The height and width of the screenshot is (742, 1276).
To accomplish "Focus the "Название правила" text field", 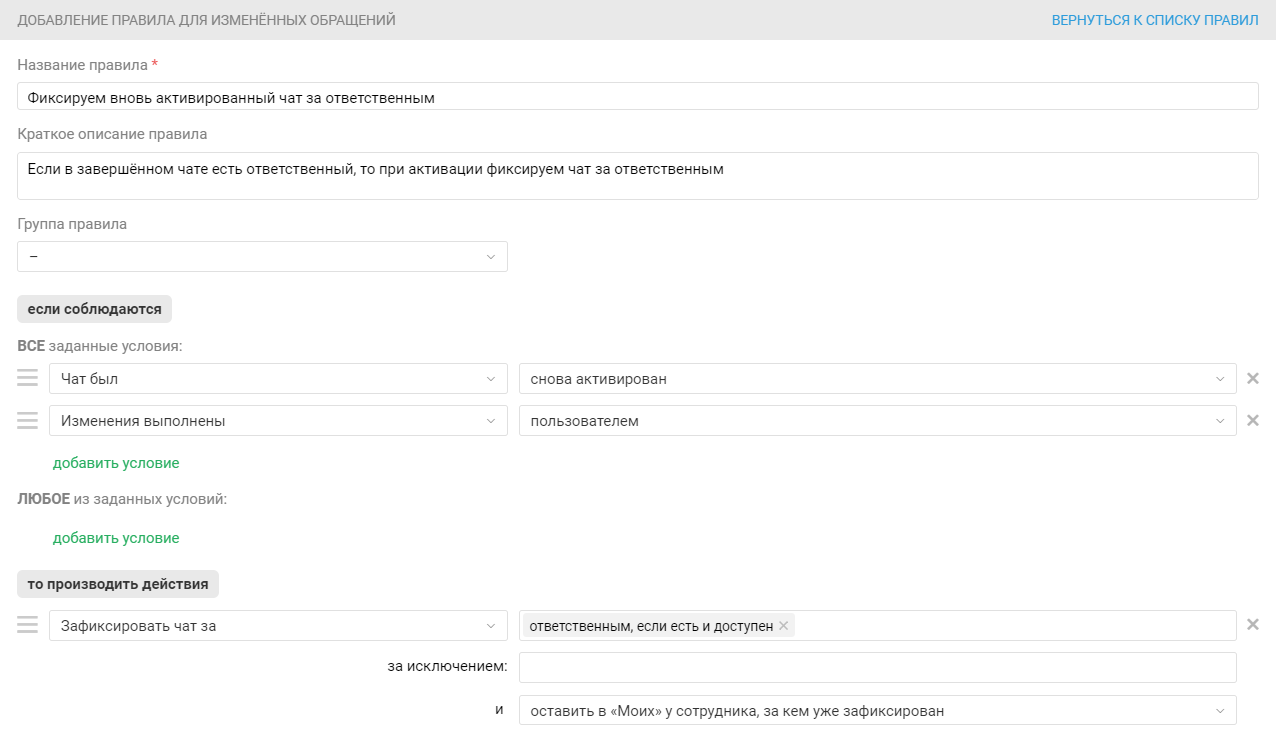I will pyautogui.click(x=637, y=97).
